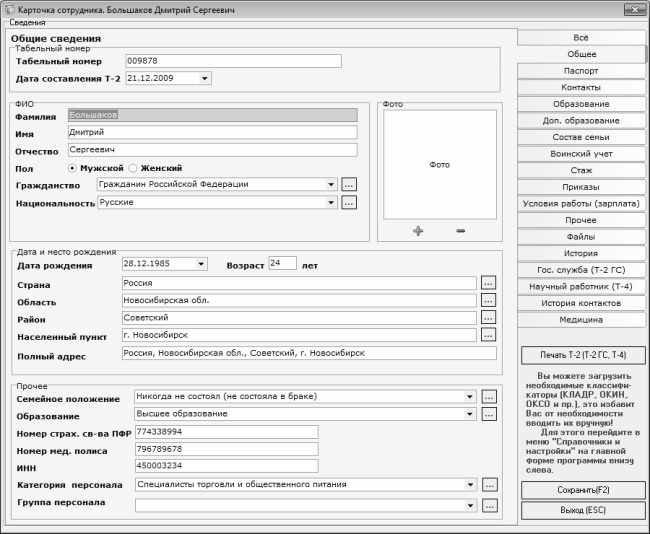Screen dimensions: 650x534
Task: Open the Область field ellipsis button
Action: pos(488,300)
